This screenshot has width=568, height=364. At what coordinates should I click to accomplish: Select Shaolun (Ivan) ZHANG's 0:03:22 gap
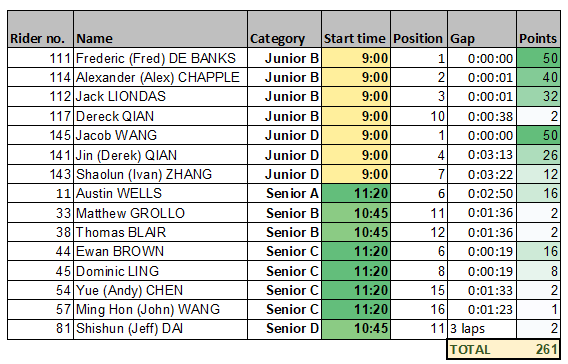(x=482, y=174)
